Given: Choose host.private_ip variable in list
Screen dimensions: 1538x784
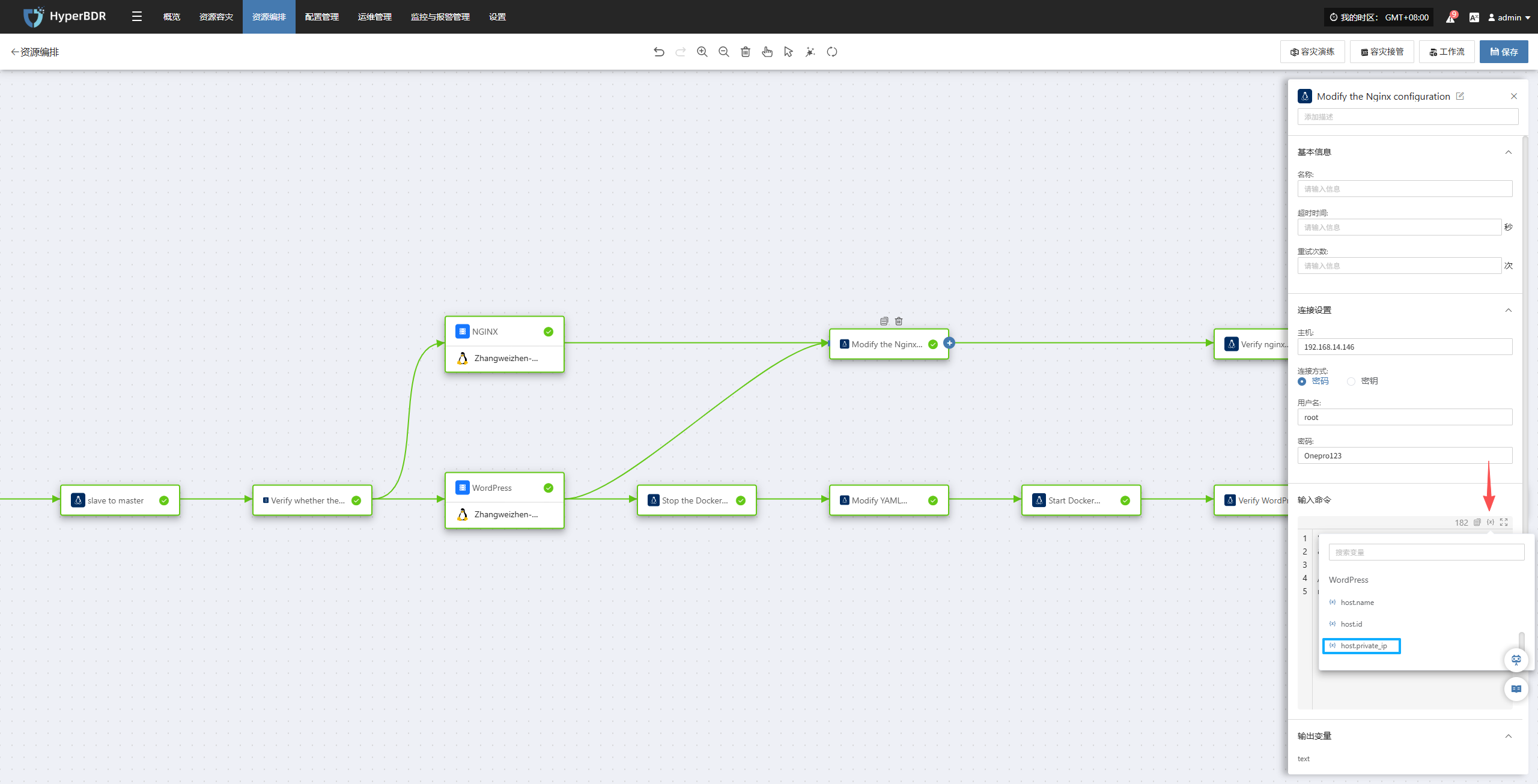Looking at the screenshot, I should [x=1363, y=646].
